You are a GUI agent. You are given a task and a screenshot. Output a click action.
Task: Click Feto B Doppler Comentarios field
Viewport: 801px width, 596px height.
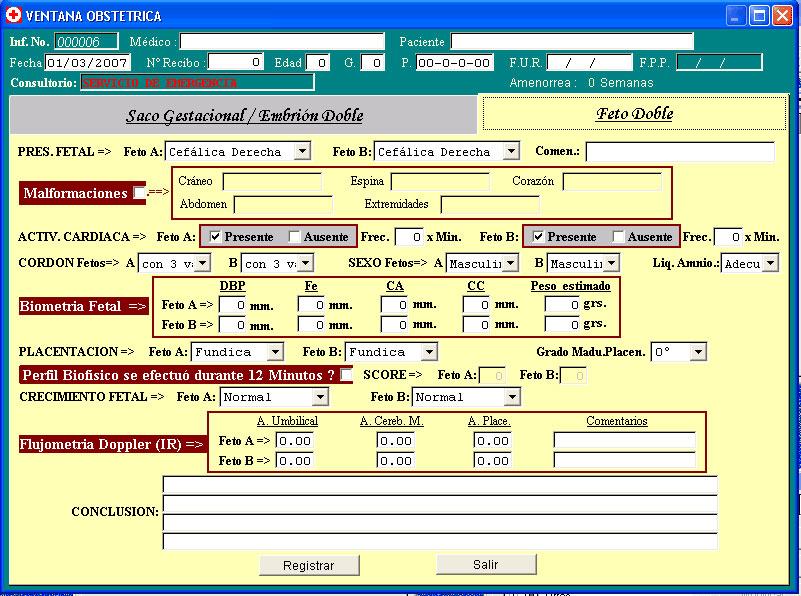coord(625,460)
